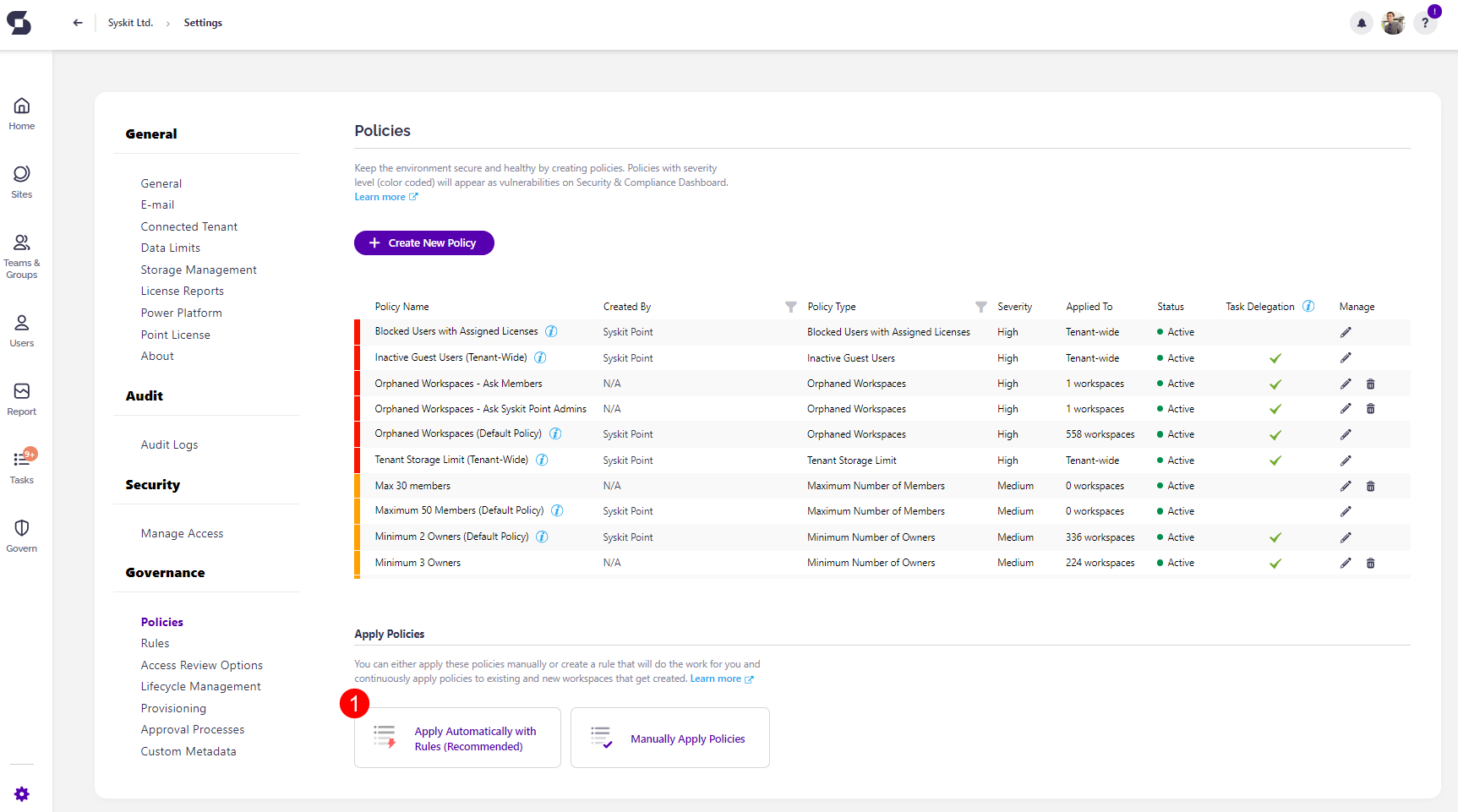Delete the Minimum 3 Owners policy

[1370, 562]
